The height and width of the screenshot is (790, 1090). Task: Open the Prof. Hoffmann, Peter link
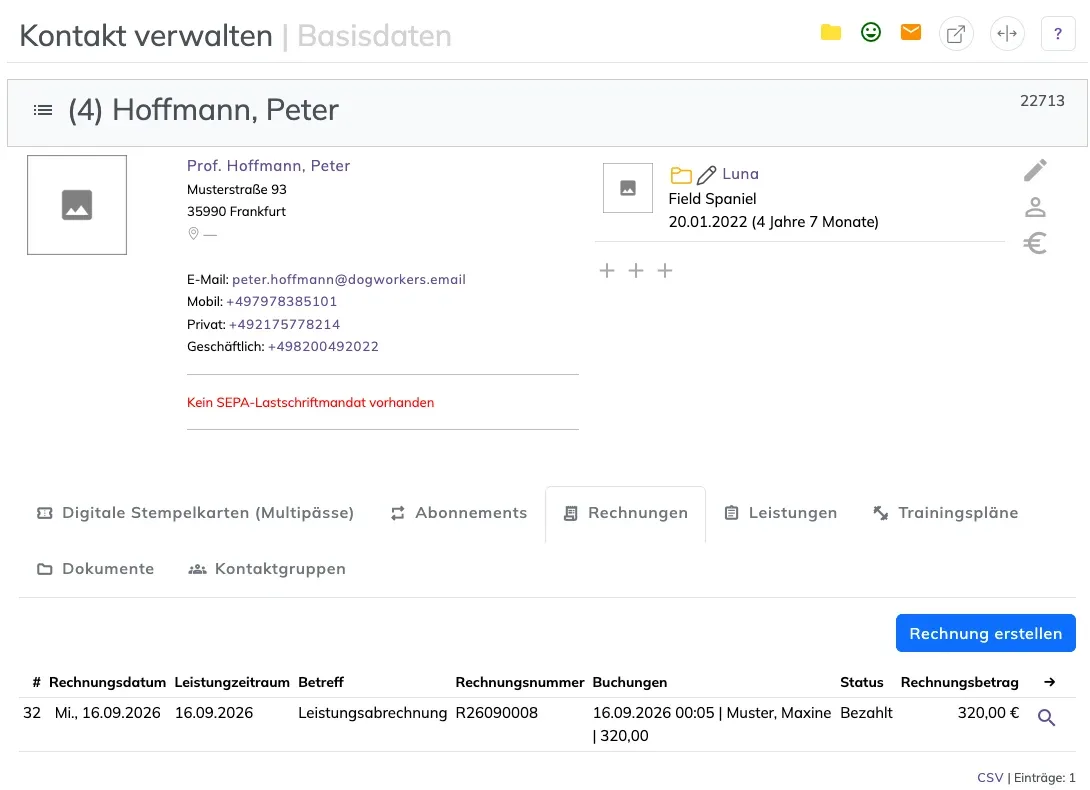(x=268, y=166)
